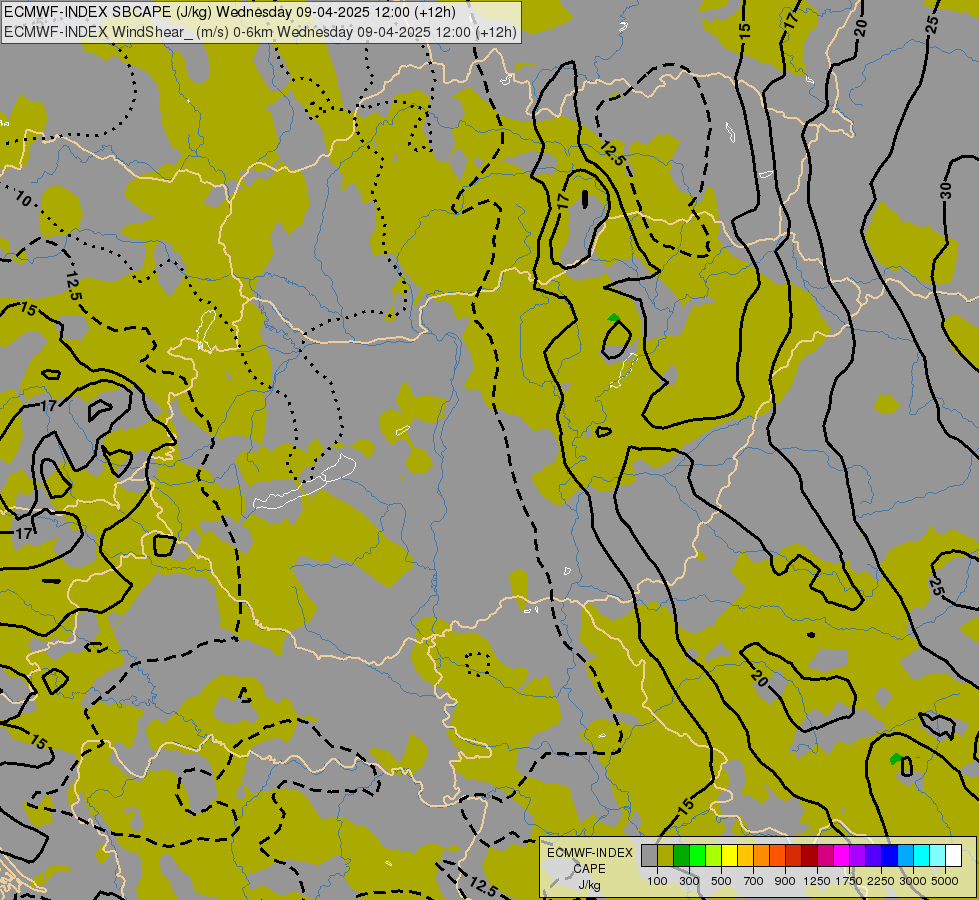This screenshot has width=979, height=900.
Task: Click the 5000 legend value label
Action: pyautogui.click(x=945, y=881)
